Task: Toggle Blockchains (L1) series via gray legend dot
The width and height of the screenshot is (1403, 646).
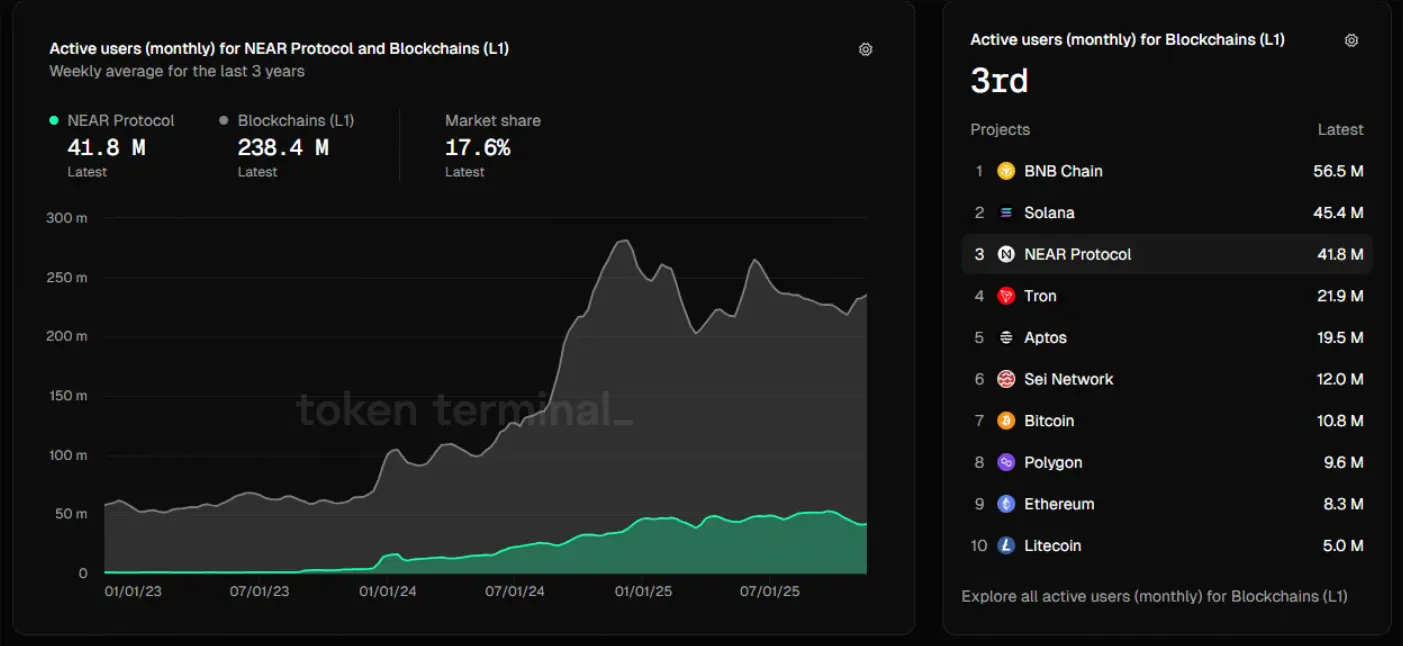Action: (x=224, y=120)
